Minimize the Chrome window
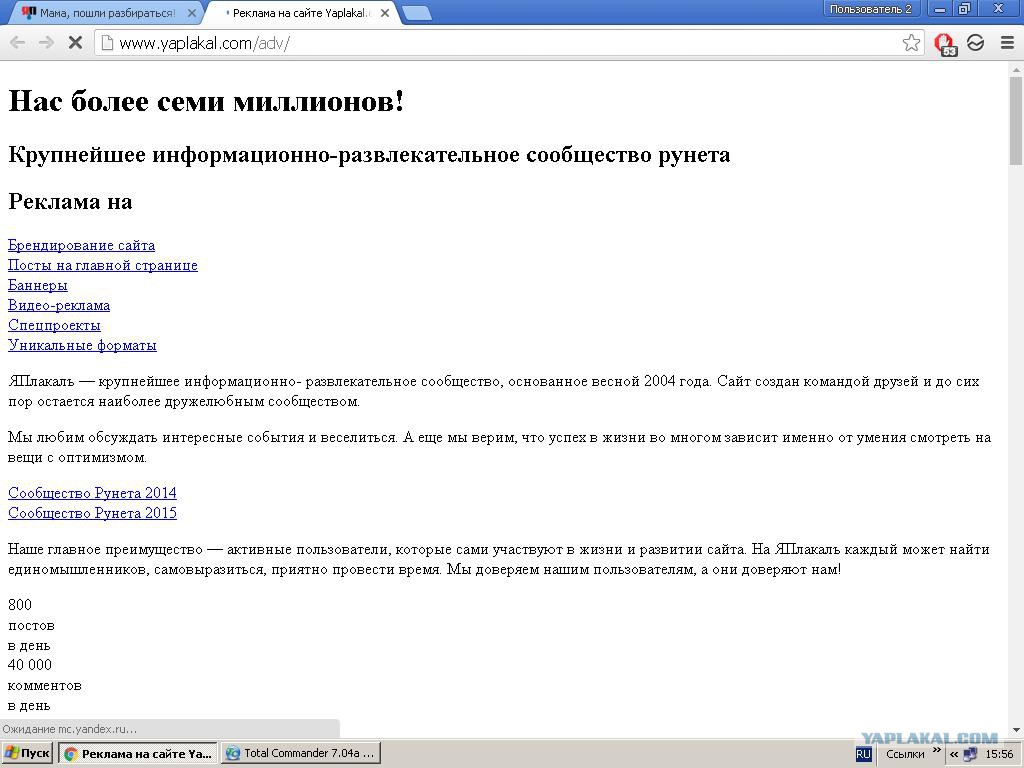The height and width of the screenshot is (768, 1024). 940,9
